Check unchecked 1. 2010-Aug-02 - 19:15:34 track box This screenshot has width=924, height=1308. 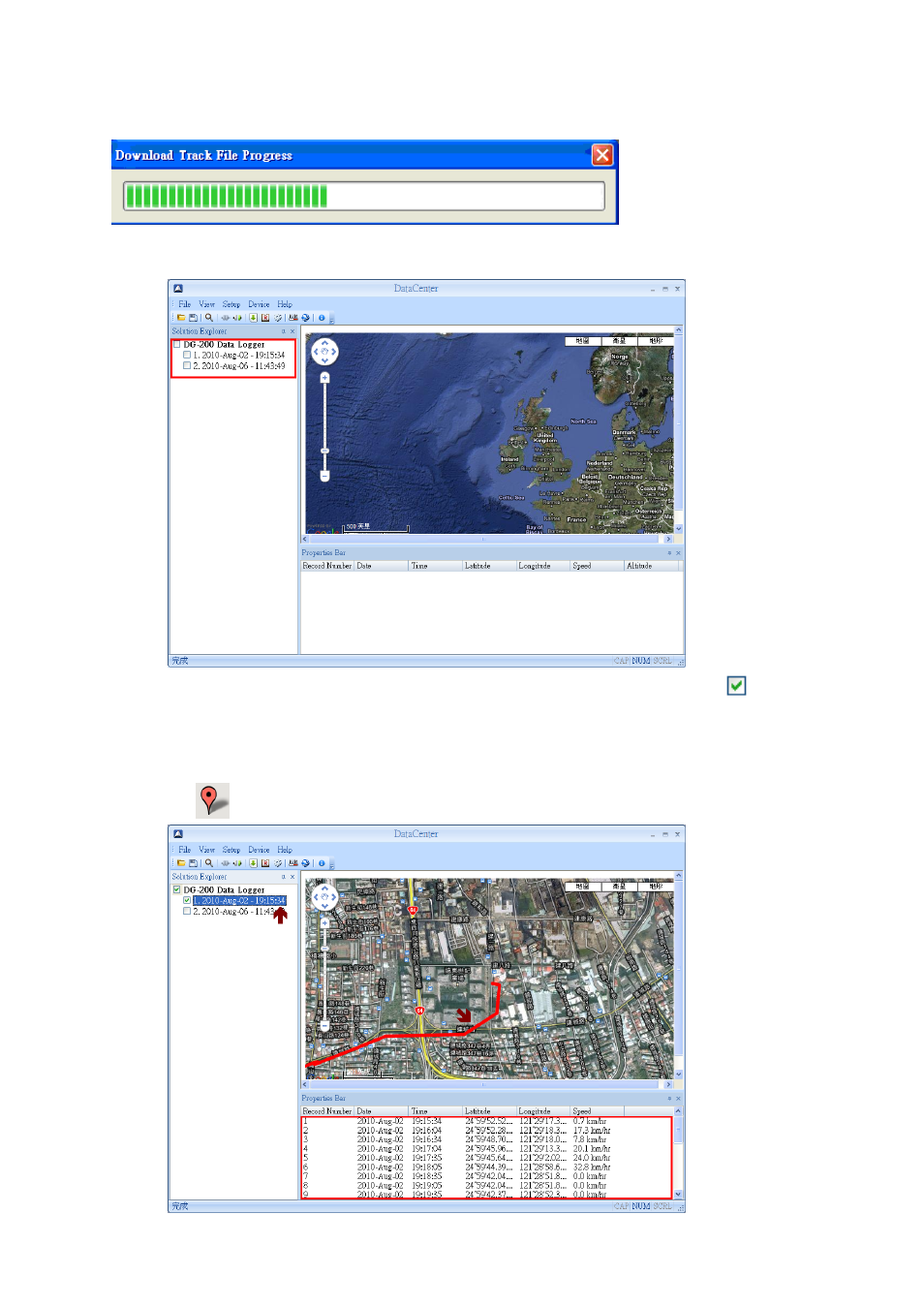[x=187, y=355]
